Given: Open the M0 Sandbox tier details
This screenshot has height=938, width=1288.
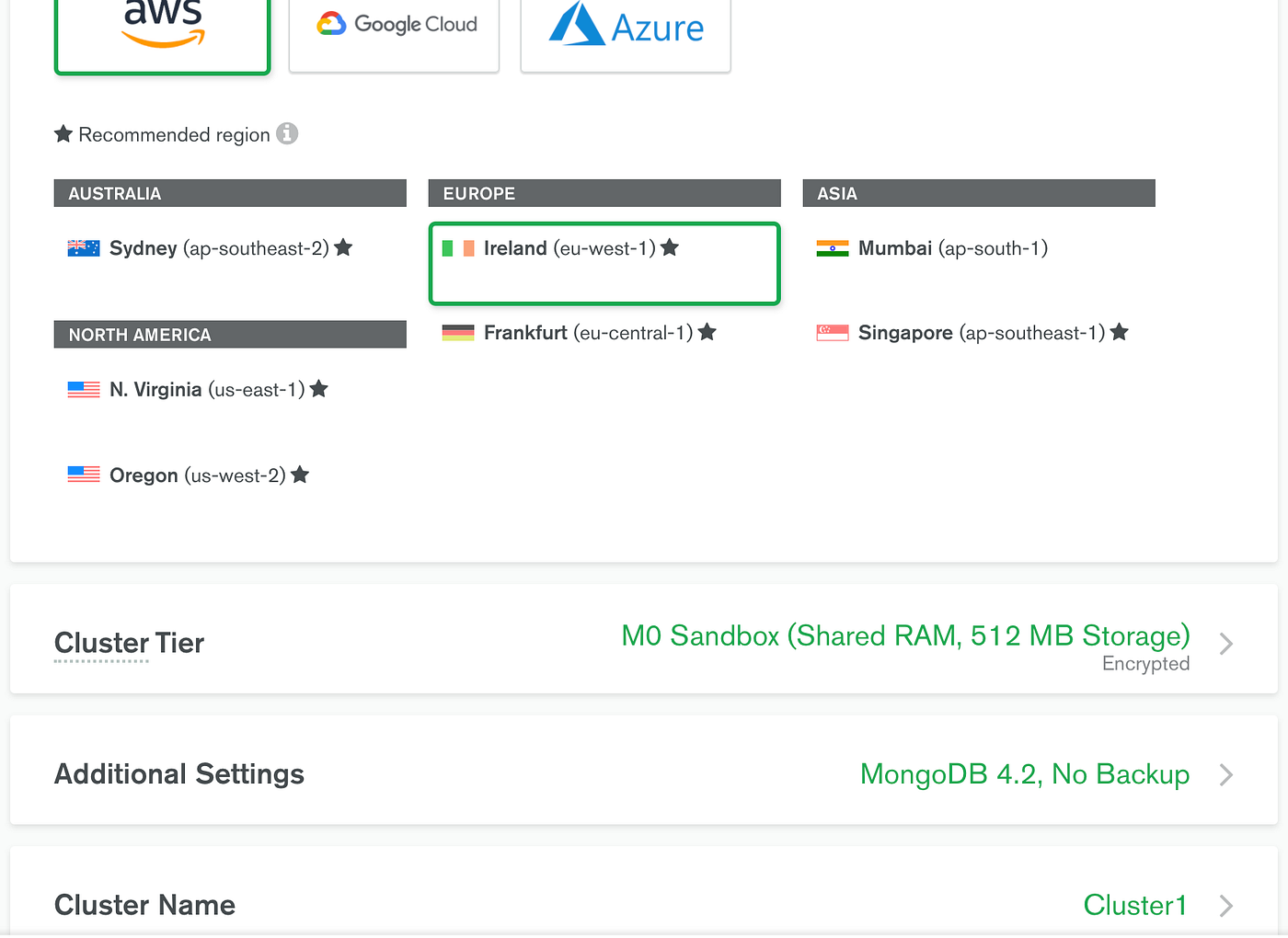Looking at the screenshot, I should pyautogui.click(x=904, y=635).
